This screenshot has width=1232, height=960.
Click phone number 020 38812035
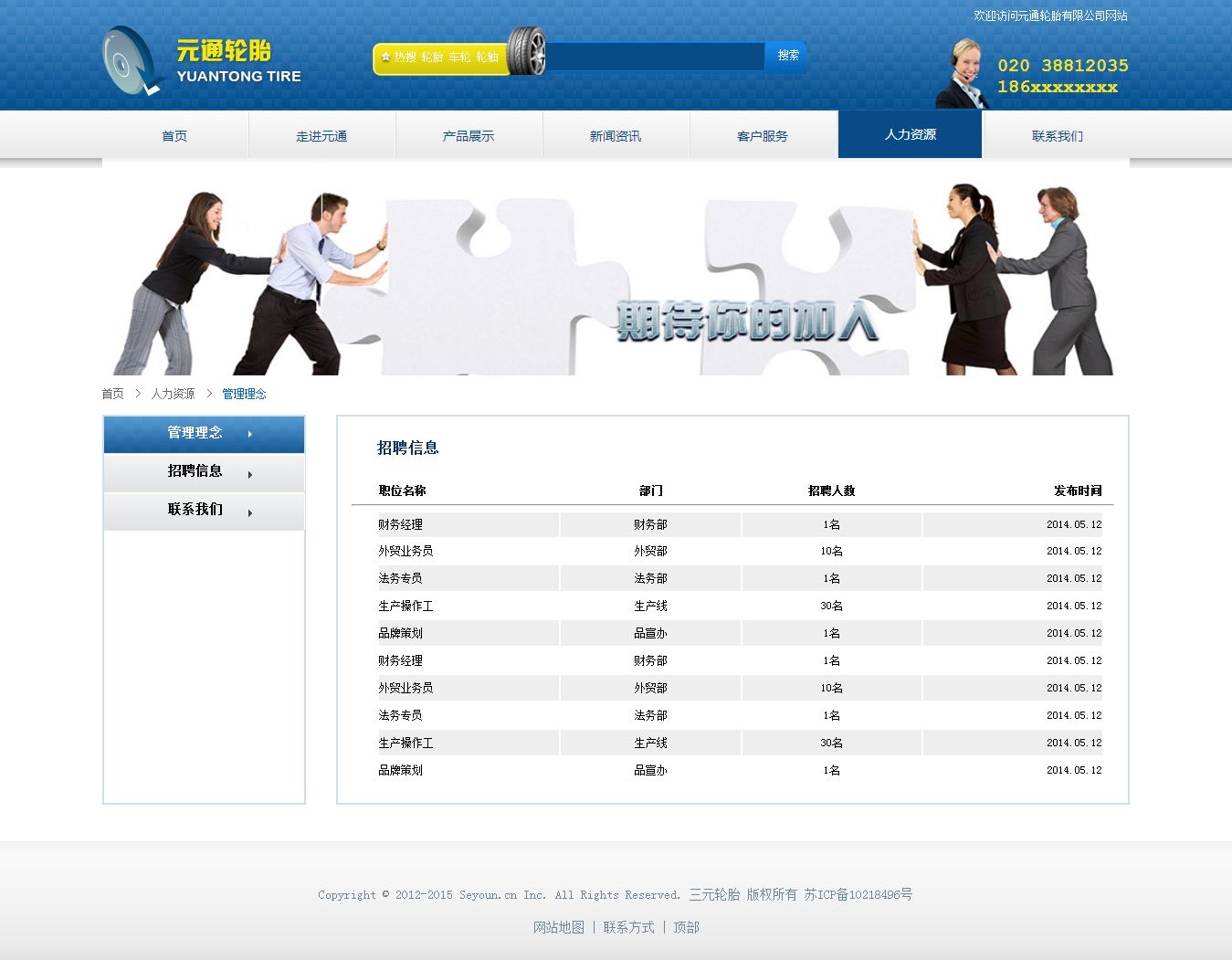1063,66
